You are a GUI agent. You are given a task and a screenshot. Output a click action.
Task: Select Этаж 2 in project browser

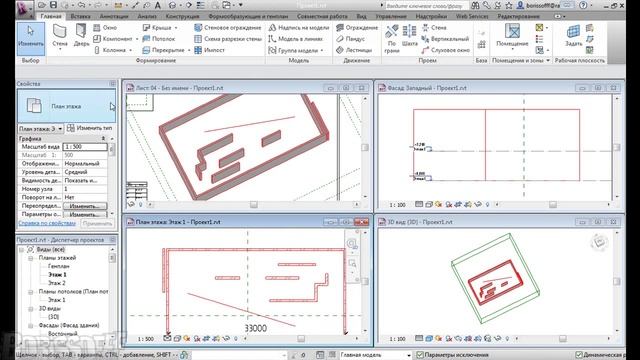coord(57,283)
